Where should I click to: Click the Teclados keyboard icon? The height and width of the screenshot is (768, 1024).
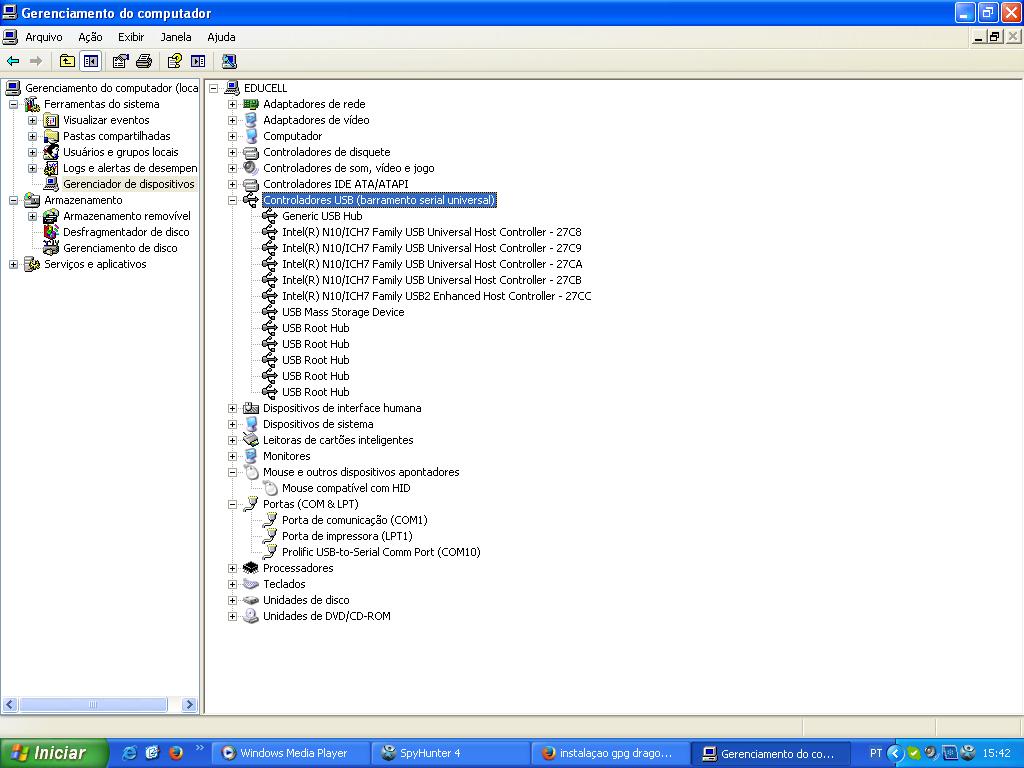pyautogui.click(x=251, y=584)
